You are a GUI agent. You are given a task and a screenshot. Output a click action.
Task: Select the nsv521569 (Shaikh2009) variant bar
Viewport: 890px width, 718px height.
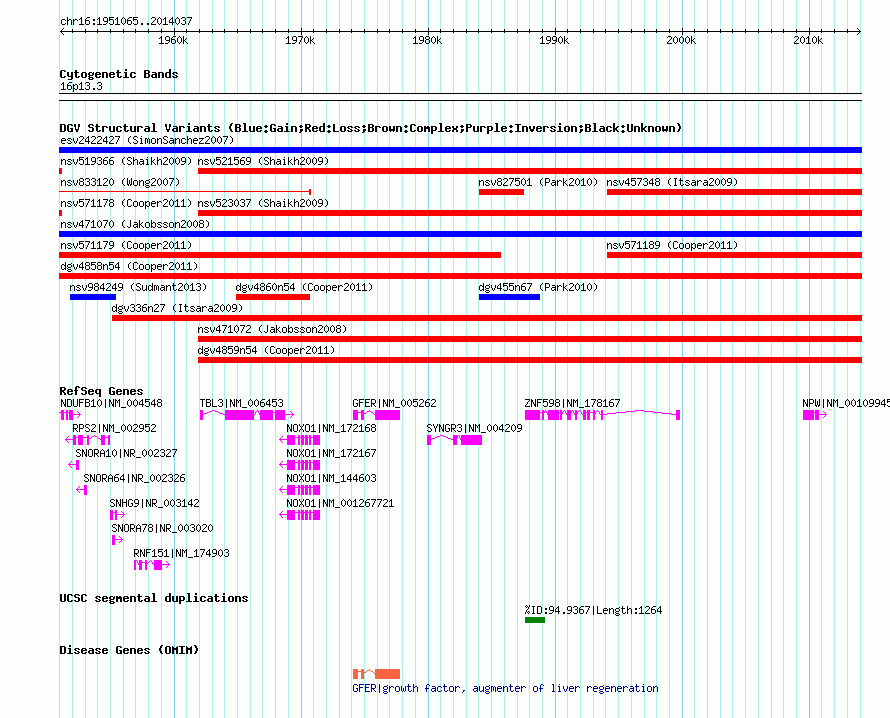point(530,171)
